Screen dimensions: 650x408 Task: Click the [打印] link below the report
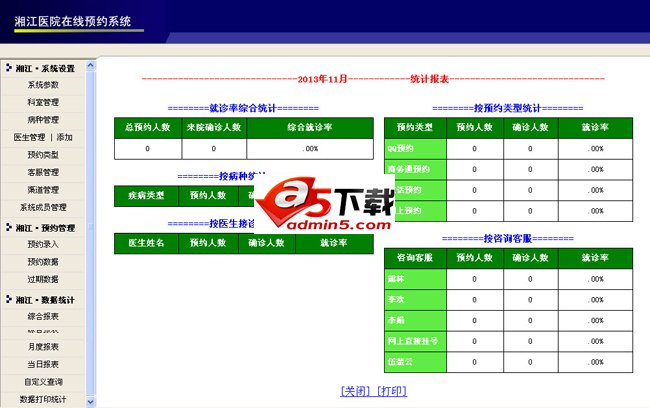392,391
